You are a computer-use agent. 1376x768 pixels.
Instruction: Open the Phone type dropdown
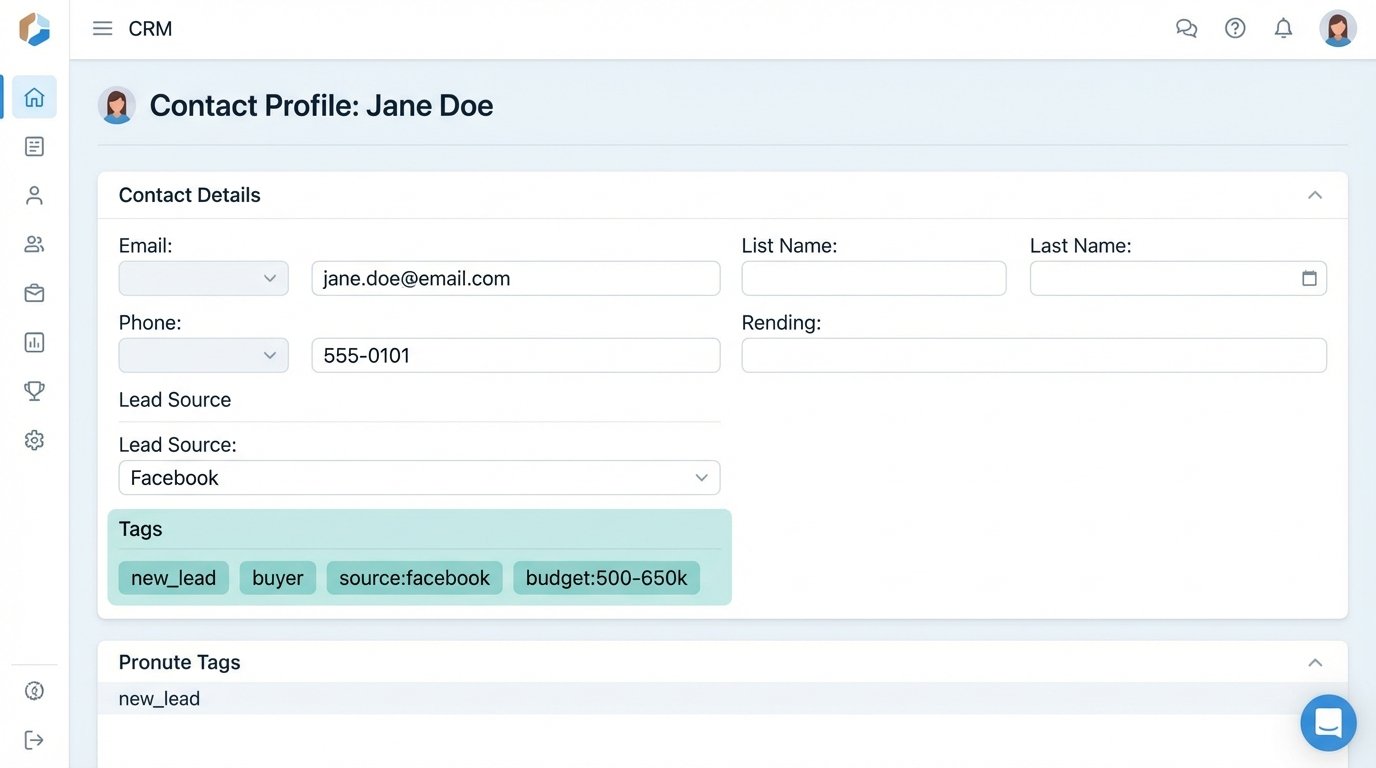coord(203,355)
